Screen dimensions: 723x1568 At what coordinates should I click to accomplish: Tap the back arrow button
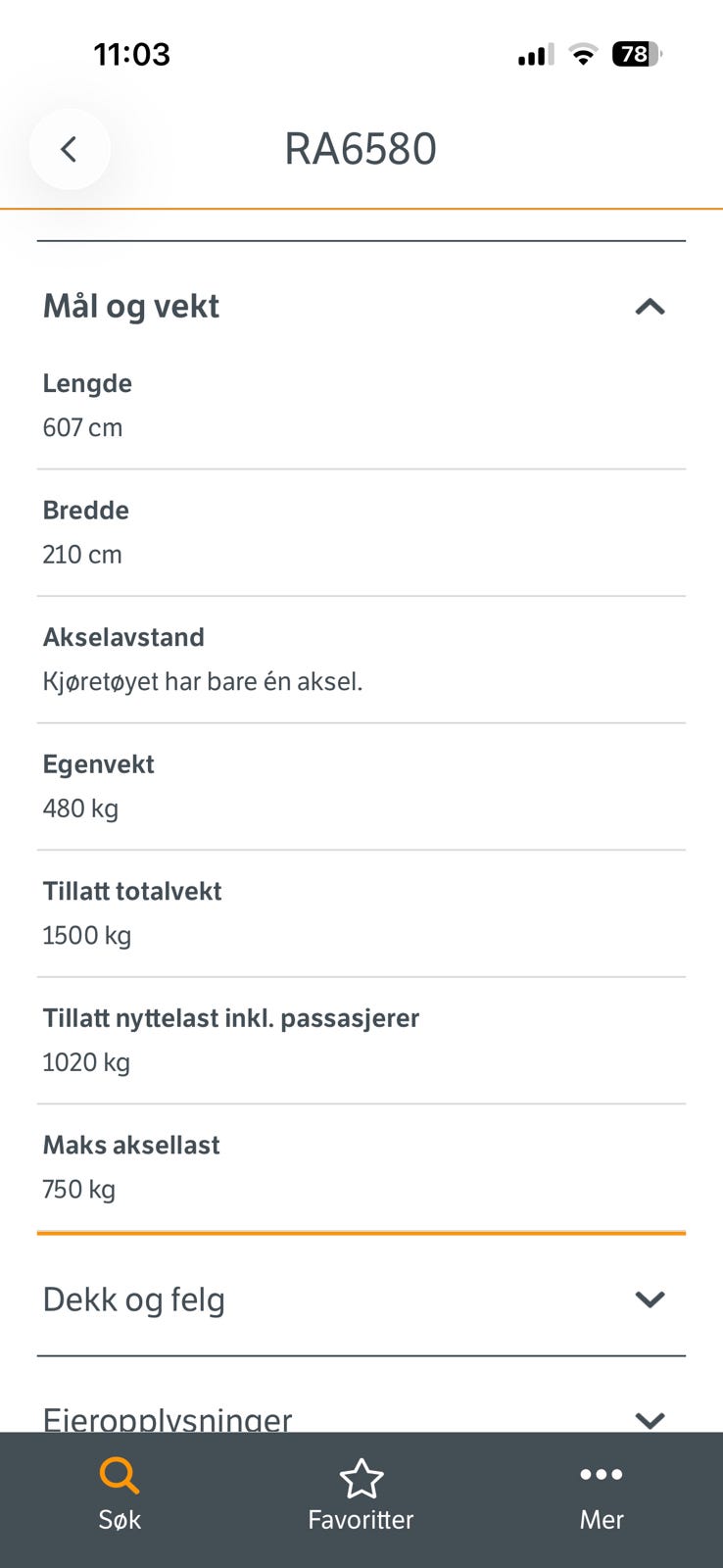point(70,149)
